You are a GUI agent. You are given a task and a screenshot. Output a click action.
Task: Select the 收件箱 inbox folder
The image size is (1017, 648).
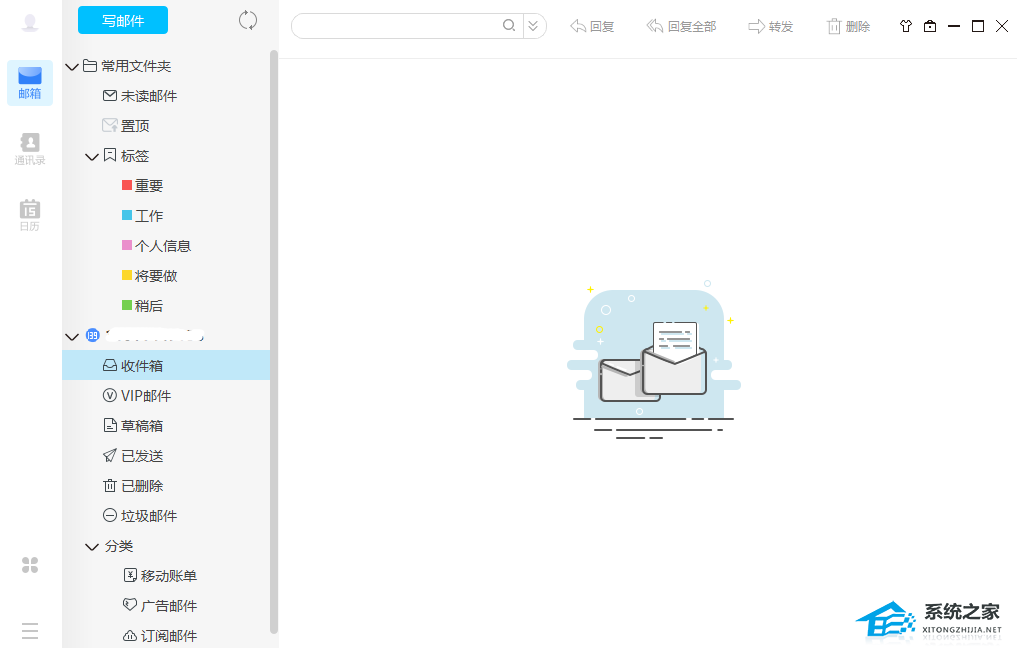pos(142,366)
